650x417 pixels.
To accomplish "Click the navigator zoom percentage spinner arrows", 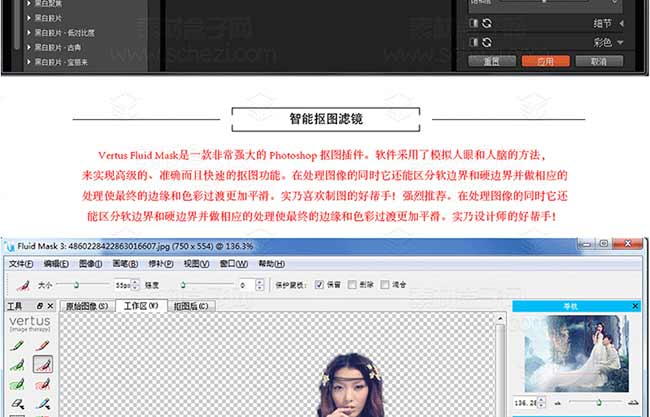I will pos(541,402).
